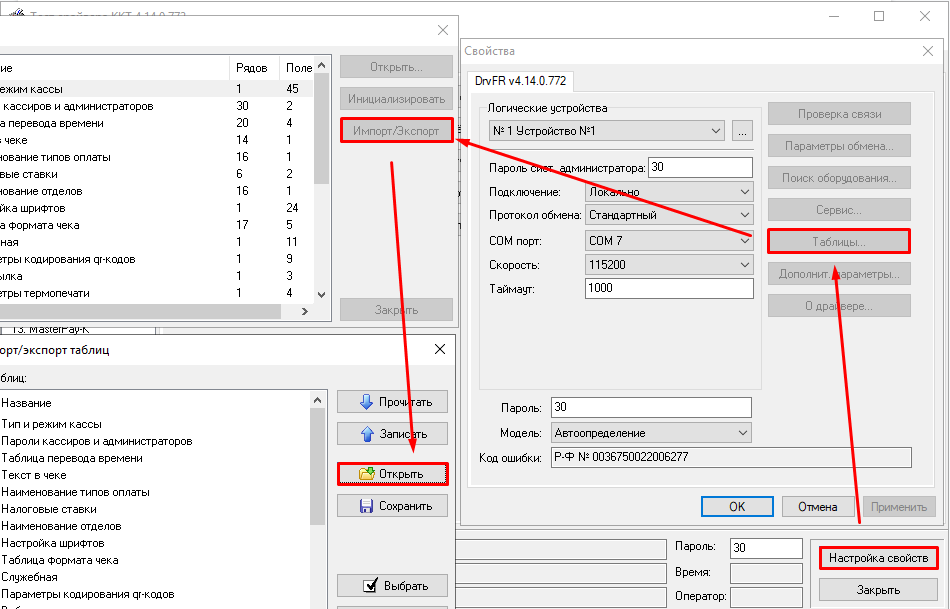Close the import/export tables dialog
The image size is (950, 609).
pyautogui.click(x=439, y=349)
